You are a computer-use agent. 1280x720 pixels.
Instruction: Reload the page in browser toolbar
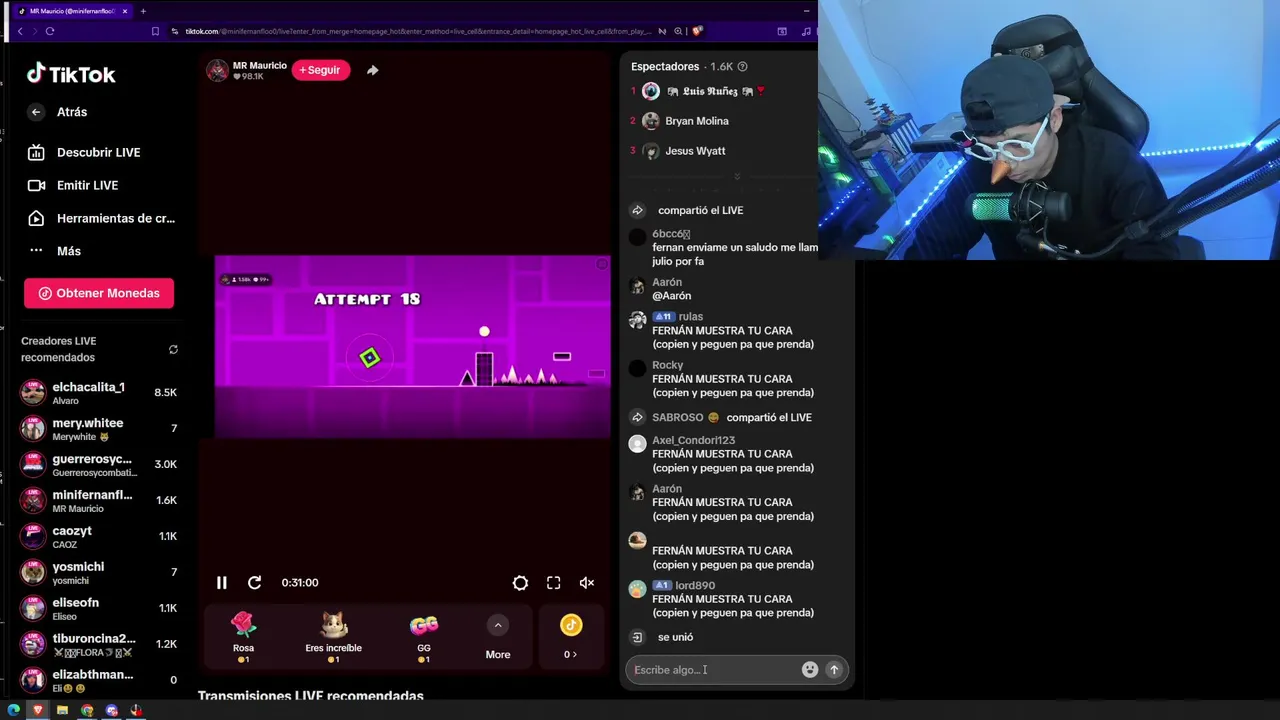50,31
